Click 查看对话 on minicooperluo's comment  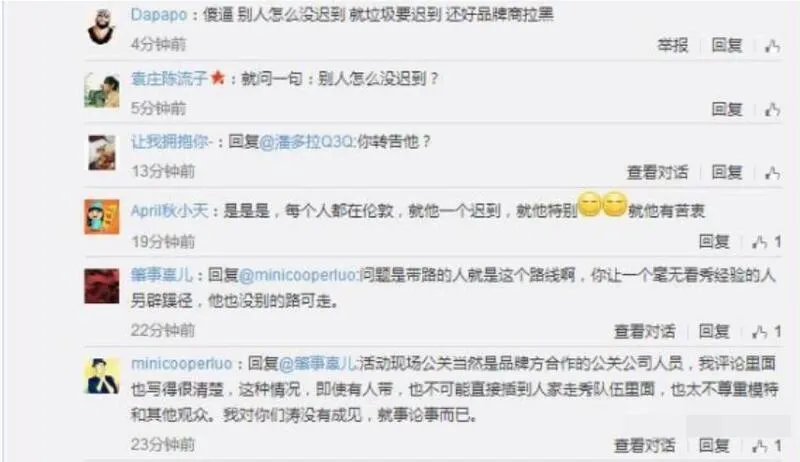[644, 446]
